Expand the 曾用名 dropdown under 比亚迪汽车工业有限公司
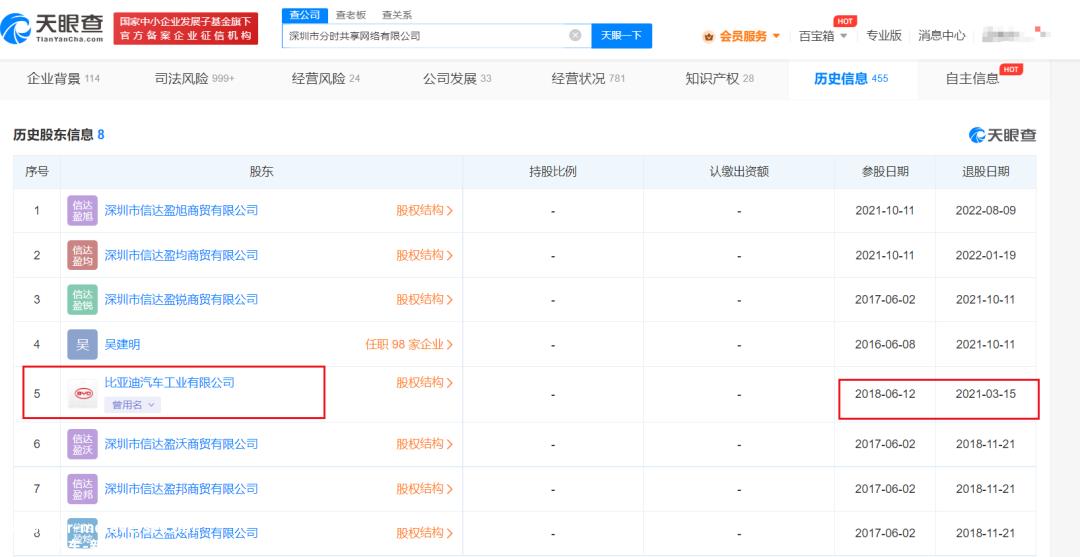The width and height of the screenshot is (1080, 557). (x=133, y=405)
